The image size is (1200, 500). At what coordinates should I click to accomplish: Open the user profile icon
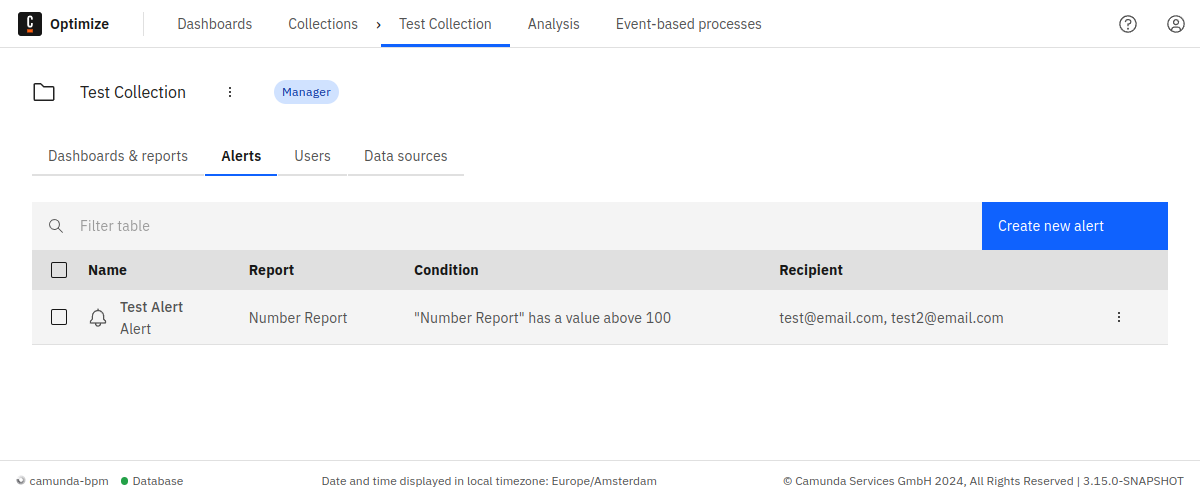point(1176,24)
